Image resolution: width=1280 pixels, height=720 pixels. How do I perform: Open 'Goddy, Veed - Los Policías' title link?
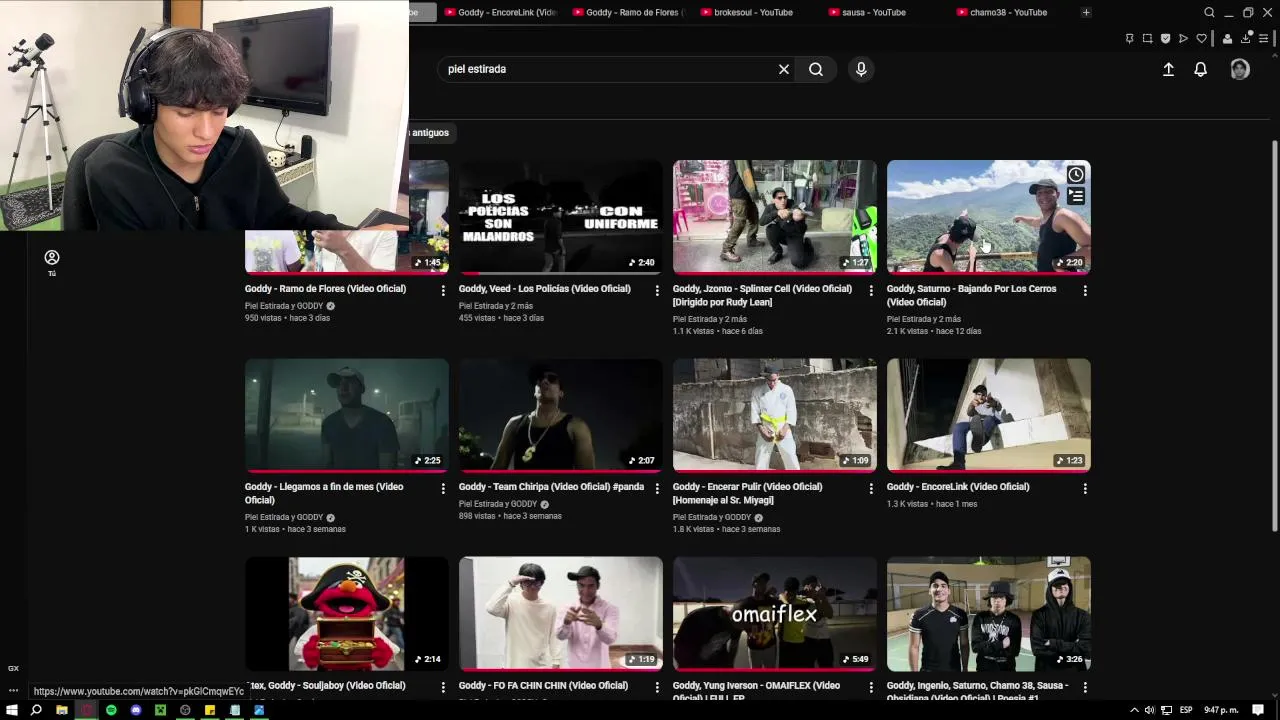pos(544,289)
